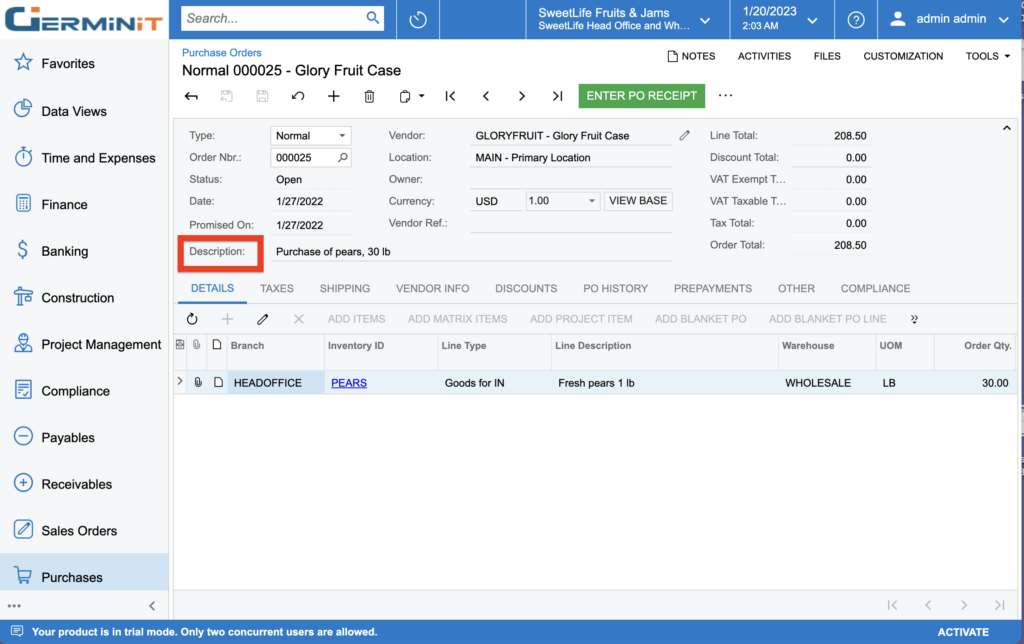The image size is (1024, 644).
Task: Open the recent history clock icon
Action: pos(418,19)
